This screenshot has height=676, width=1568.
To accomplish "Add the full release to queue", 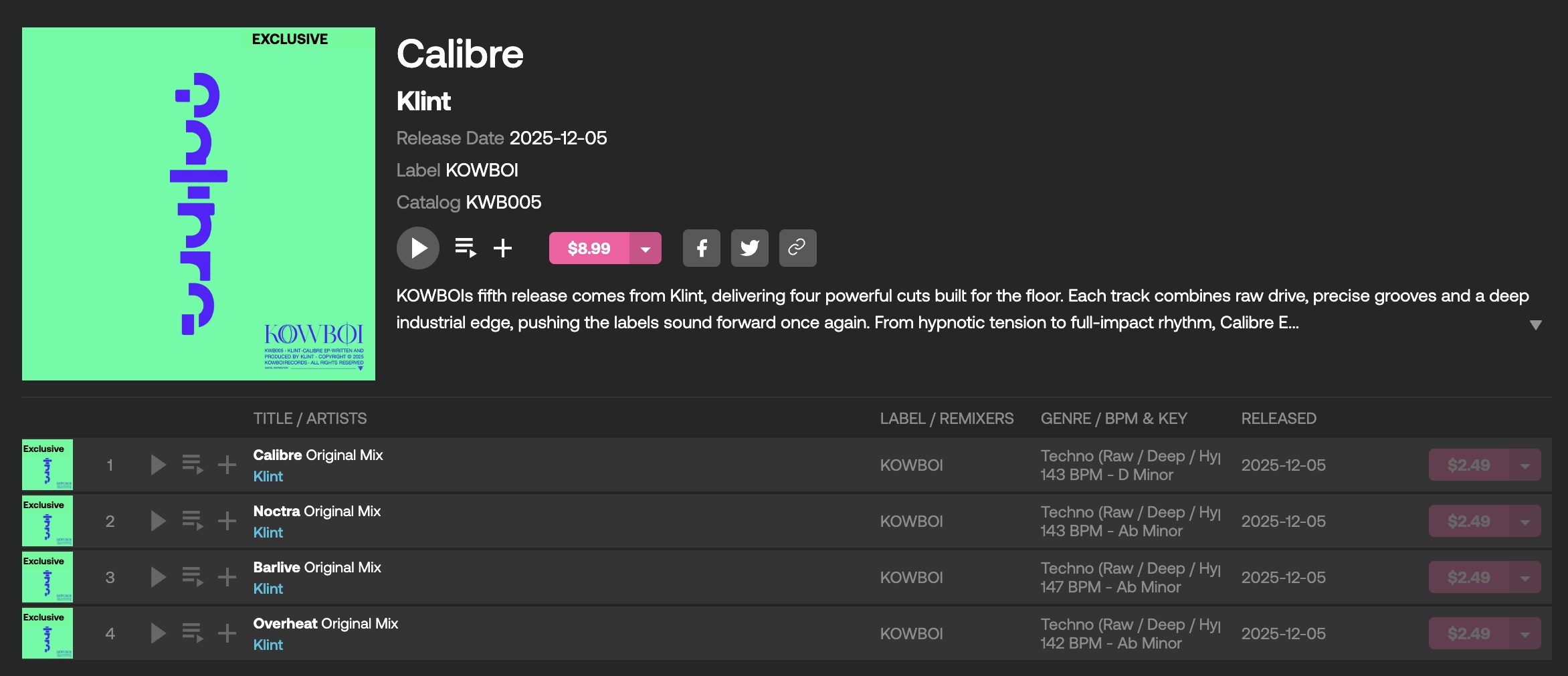I will pyautogui.click(x=466, y=248).
